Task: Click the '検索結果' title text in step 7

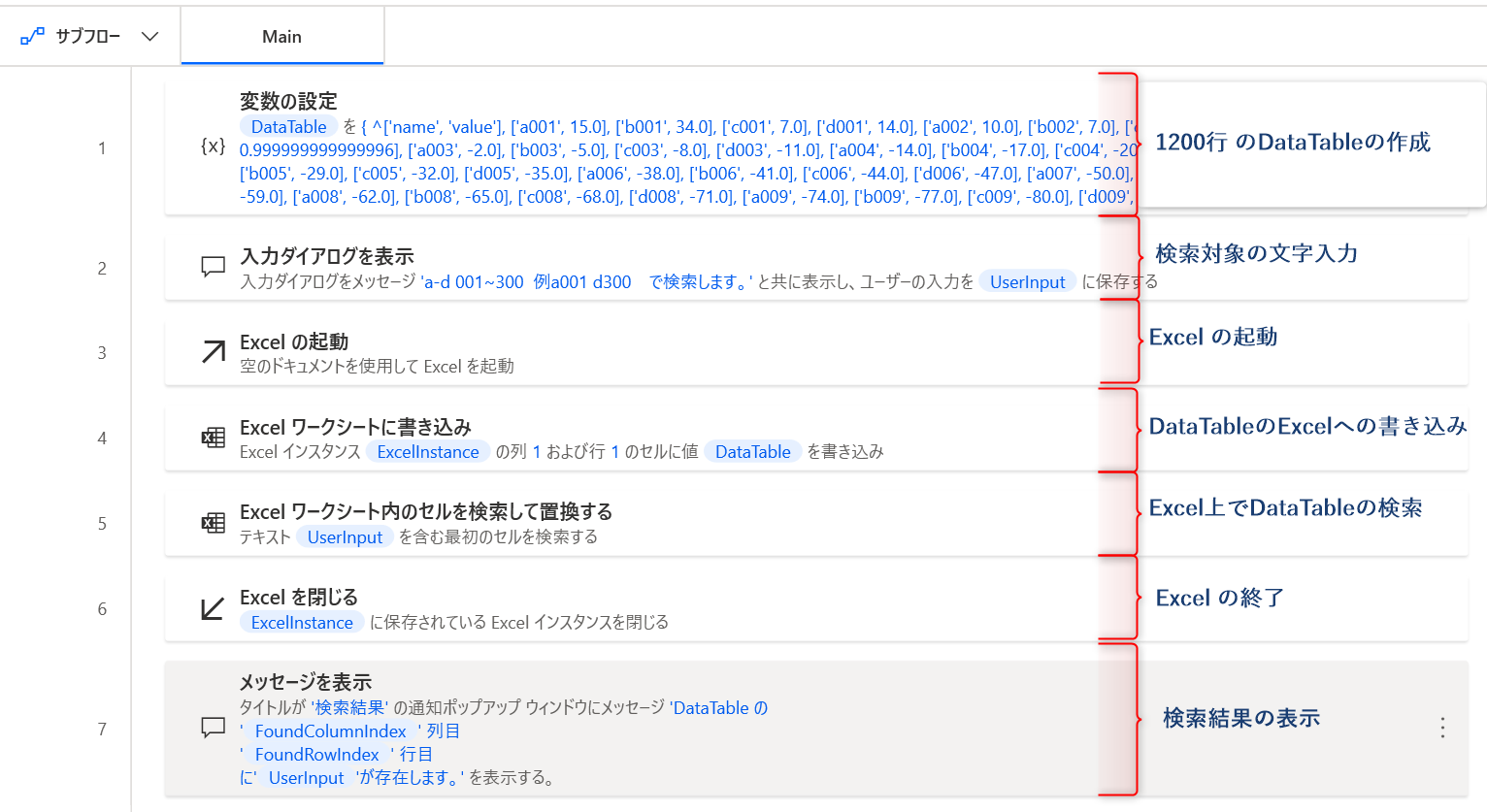Action: coord(349,708)
